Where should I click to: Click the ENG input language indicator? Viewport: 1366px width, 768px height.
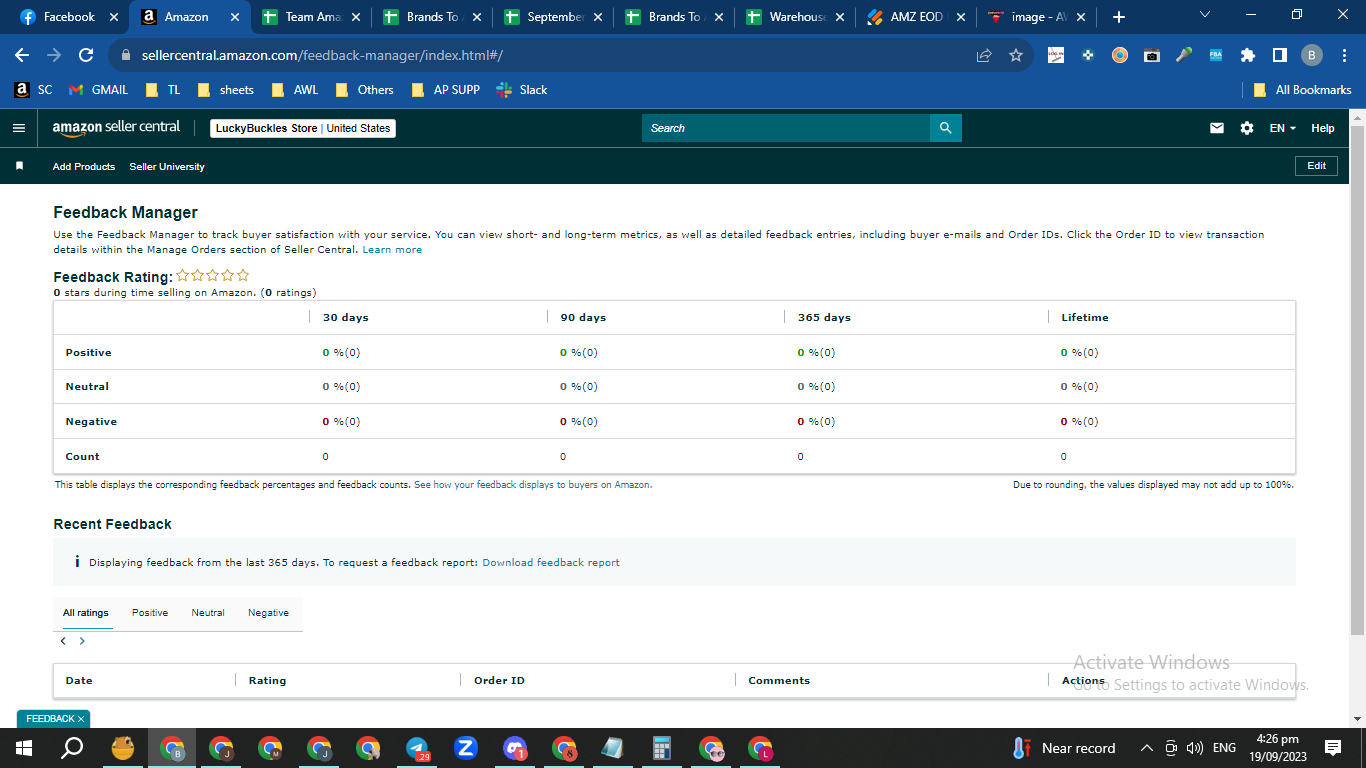tap(1224, 748)
